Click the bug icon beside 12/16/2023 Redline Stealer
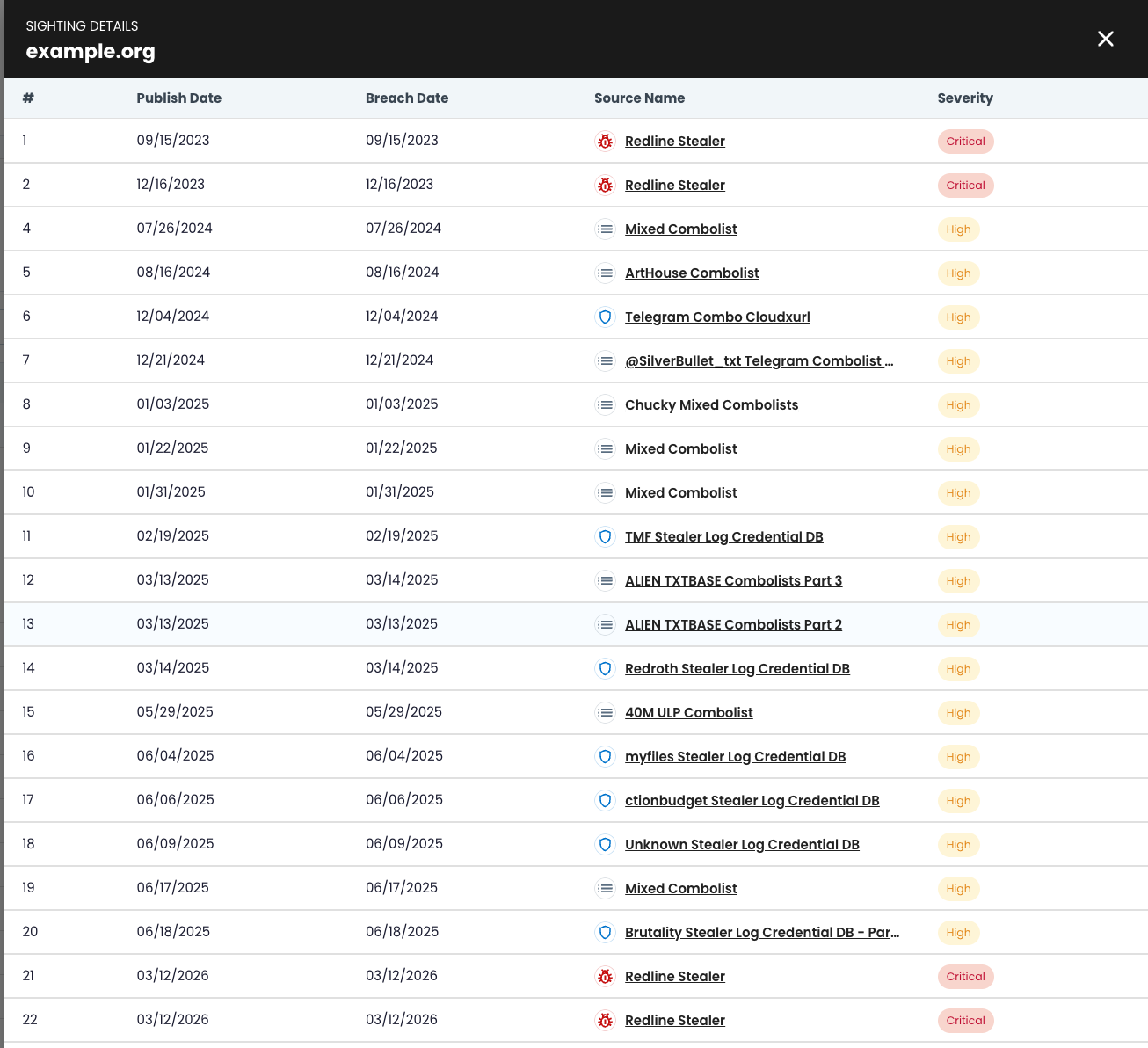 coord(605,185)
